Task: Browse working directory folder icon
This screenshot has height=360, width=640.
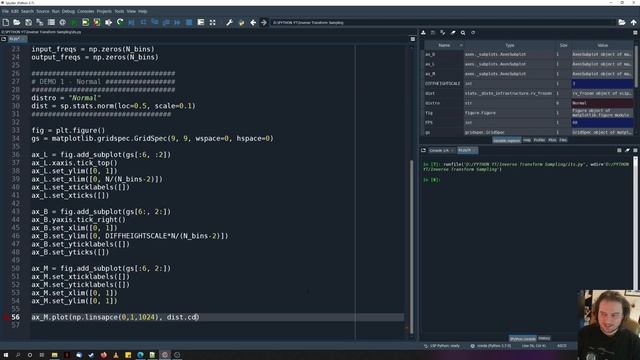Action: click(x=622, y=22)
